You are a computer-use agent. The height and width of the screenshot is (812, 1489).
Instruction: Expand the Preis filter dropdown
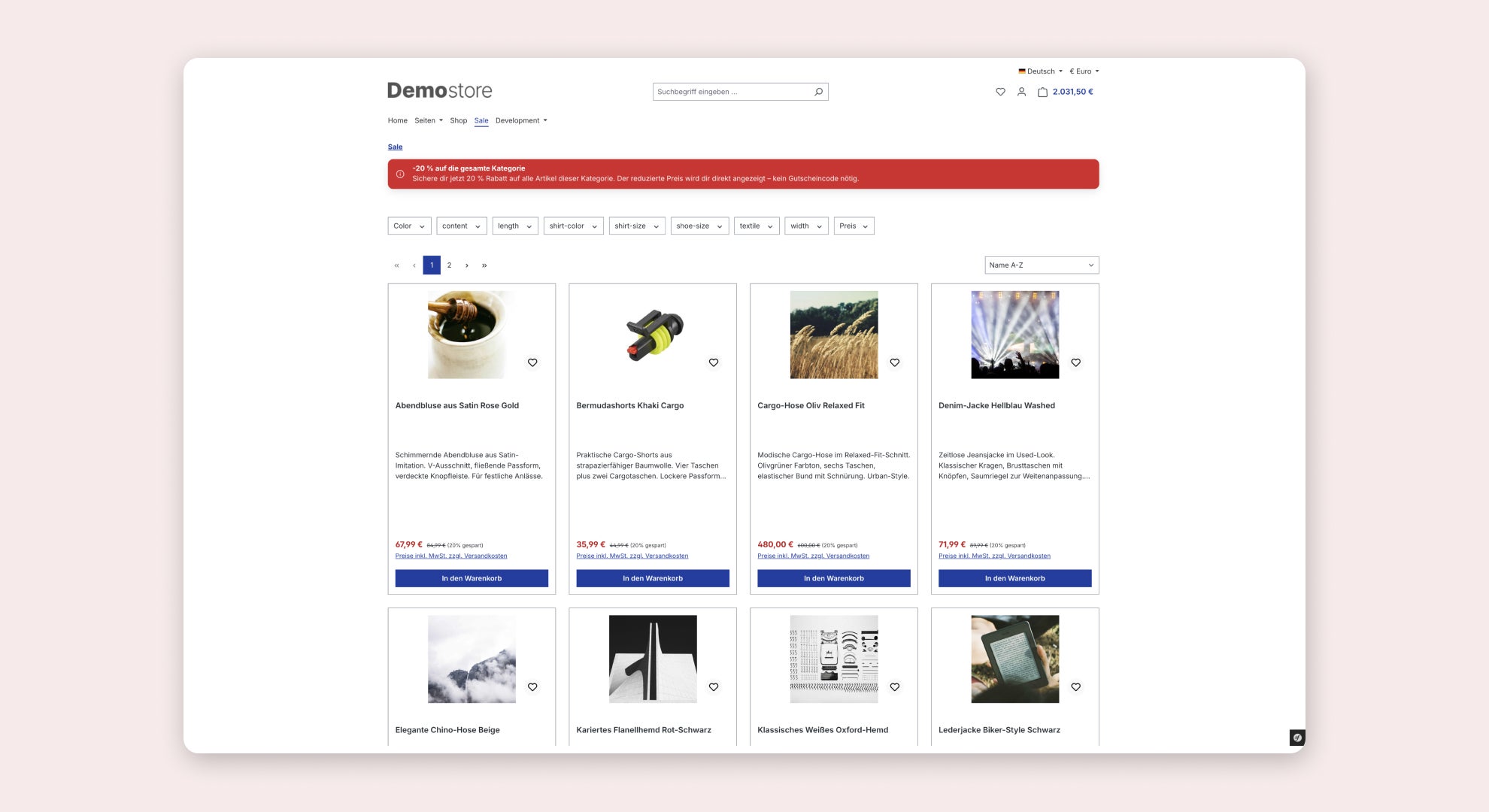point(854,226)
